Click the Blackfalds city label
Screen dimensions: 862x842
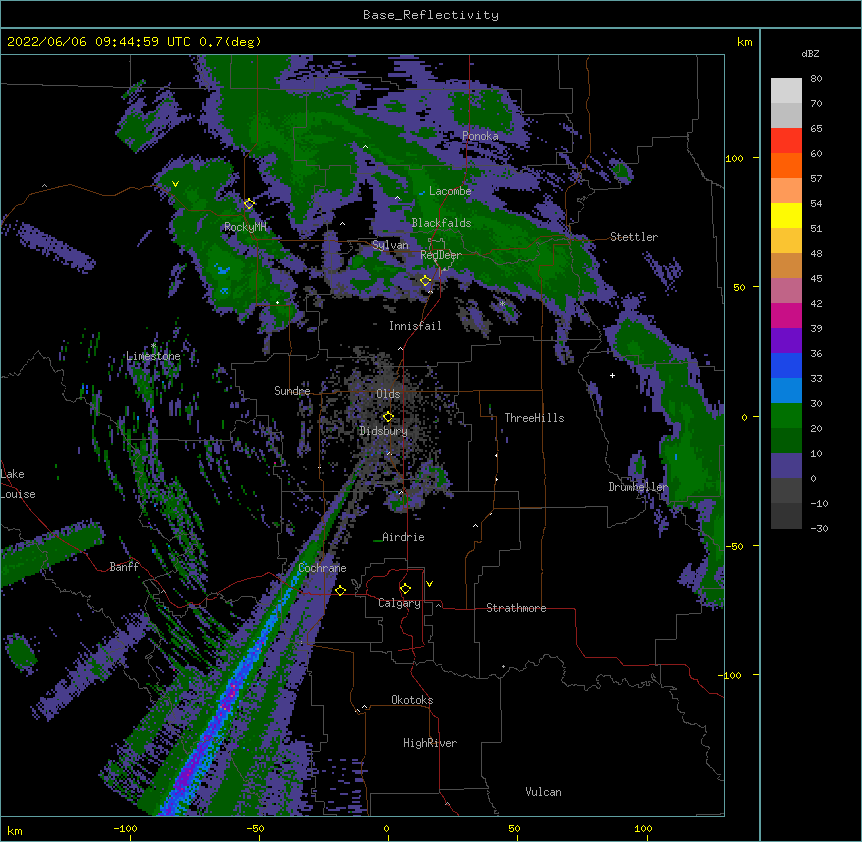[x=441, y=223]
